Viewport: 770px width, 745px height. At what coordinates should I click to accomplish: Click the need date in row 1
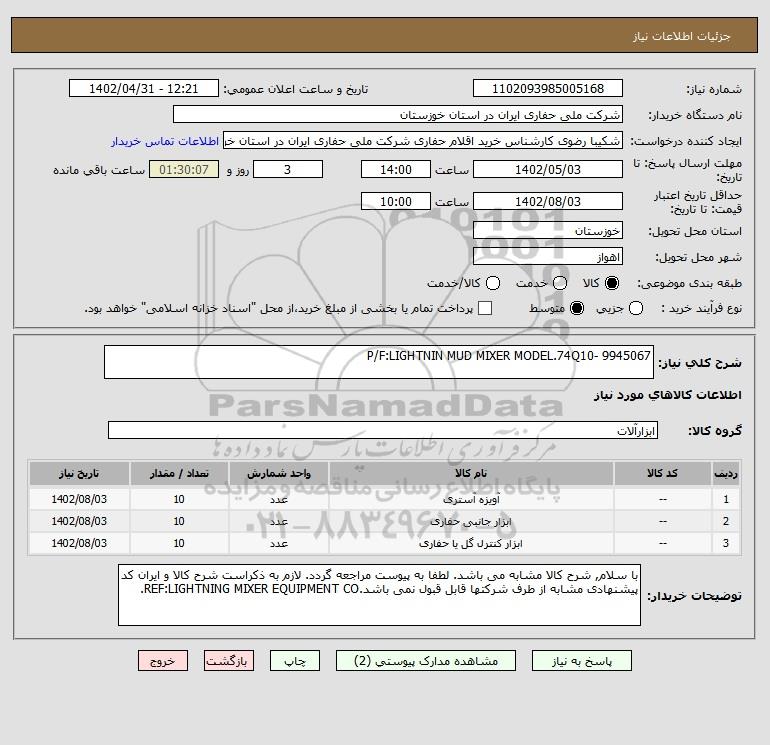tap(79, 499)
